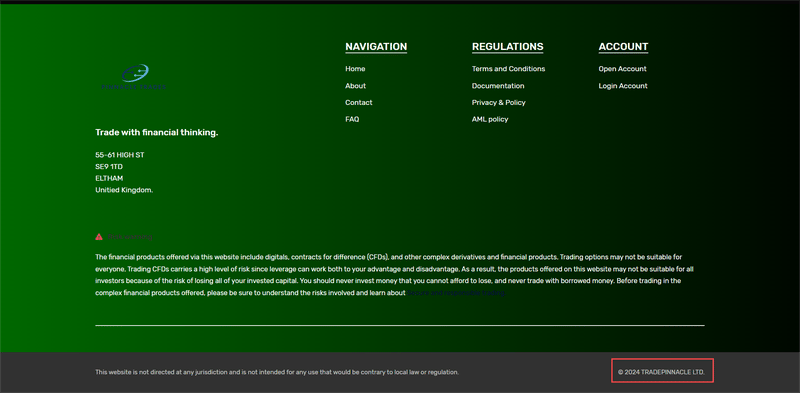Click the REGULATIONS column heading

click(508, 47)
